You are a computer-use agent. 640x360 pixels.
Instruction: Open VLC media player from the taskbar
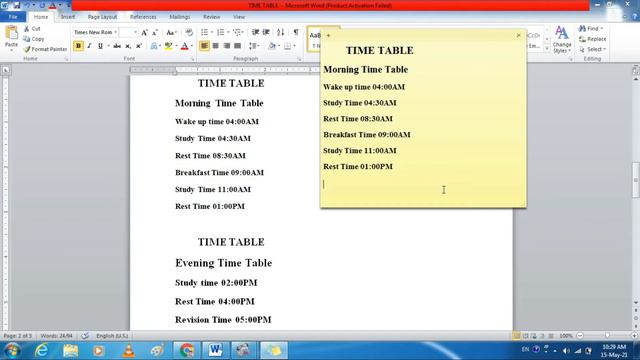[x=129, y=350]
